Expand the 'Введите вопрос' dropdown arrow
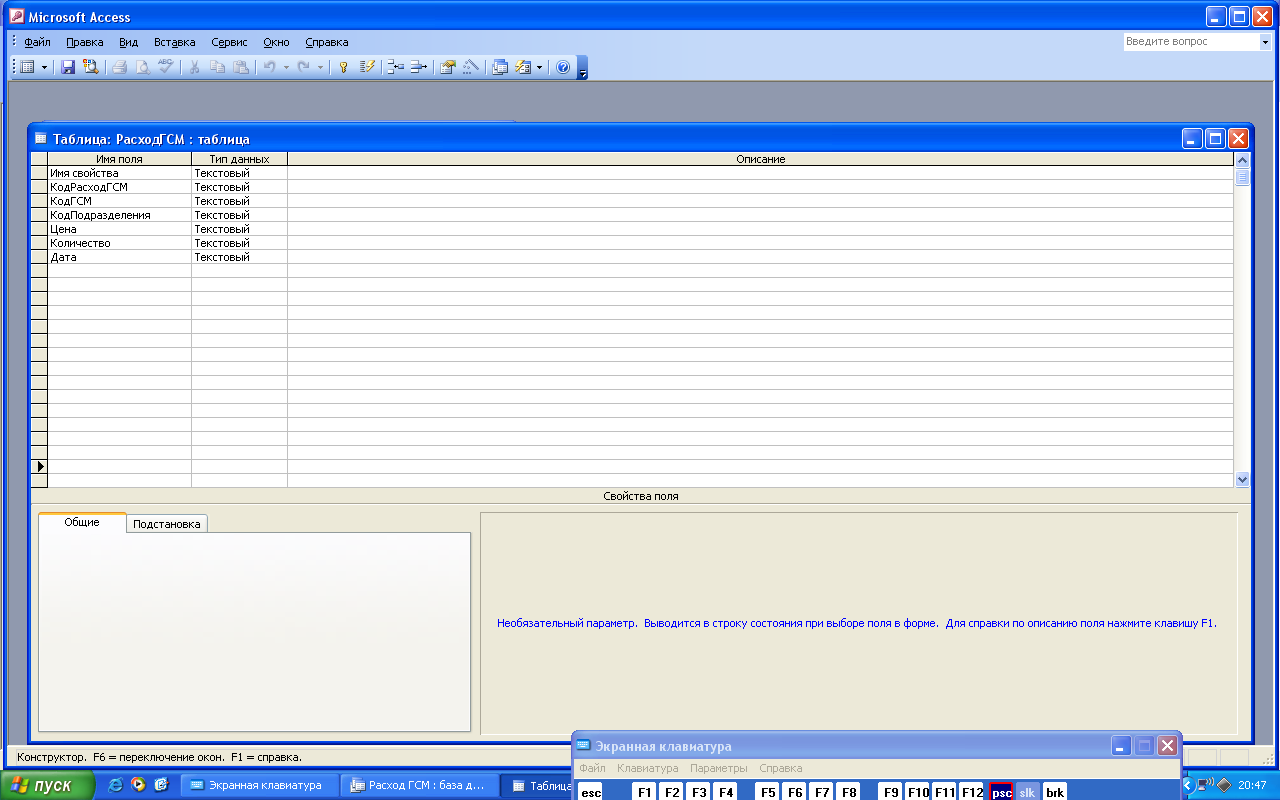Screen dimensions: 1280x800 1265,42
